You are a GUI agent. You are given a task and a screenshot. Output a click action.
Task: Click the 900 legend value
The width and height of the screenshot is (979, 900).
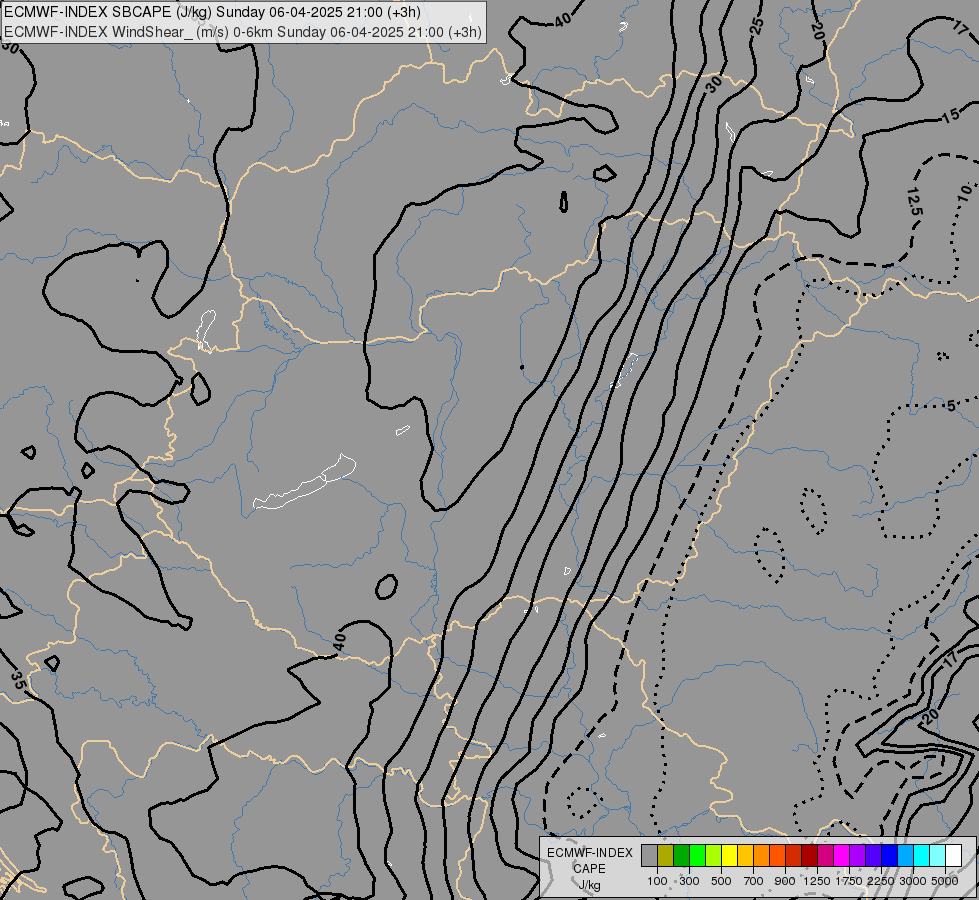pyautogui.click(x=785, y=881)
